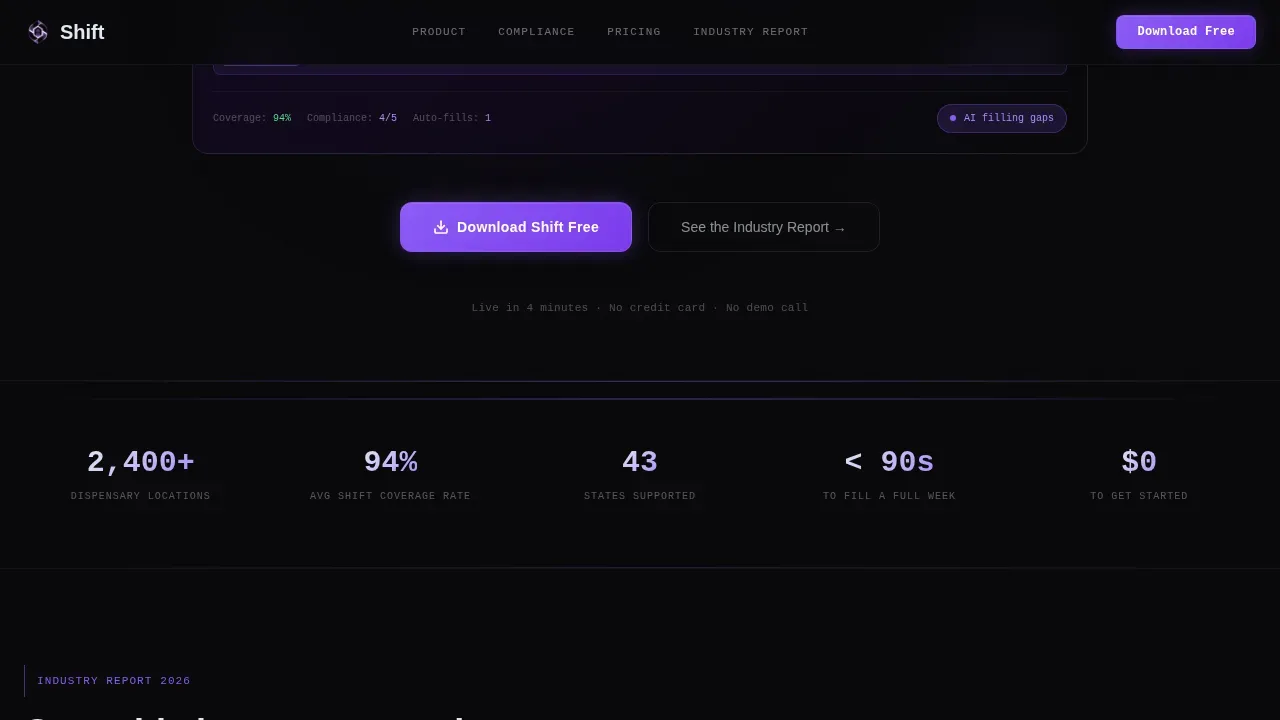Click the download icon in Download Shift Free
The height and width of the screenshot is (720, 1280).
point(441,227)
